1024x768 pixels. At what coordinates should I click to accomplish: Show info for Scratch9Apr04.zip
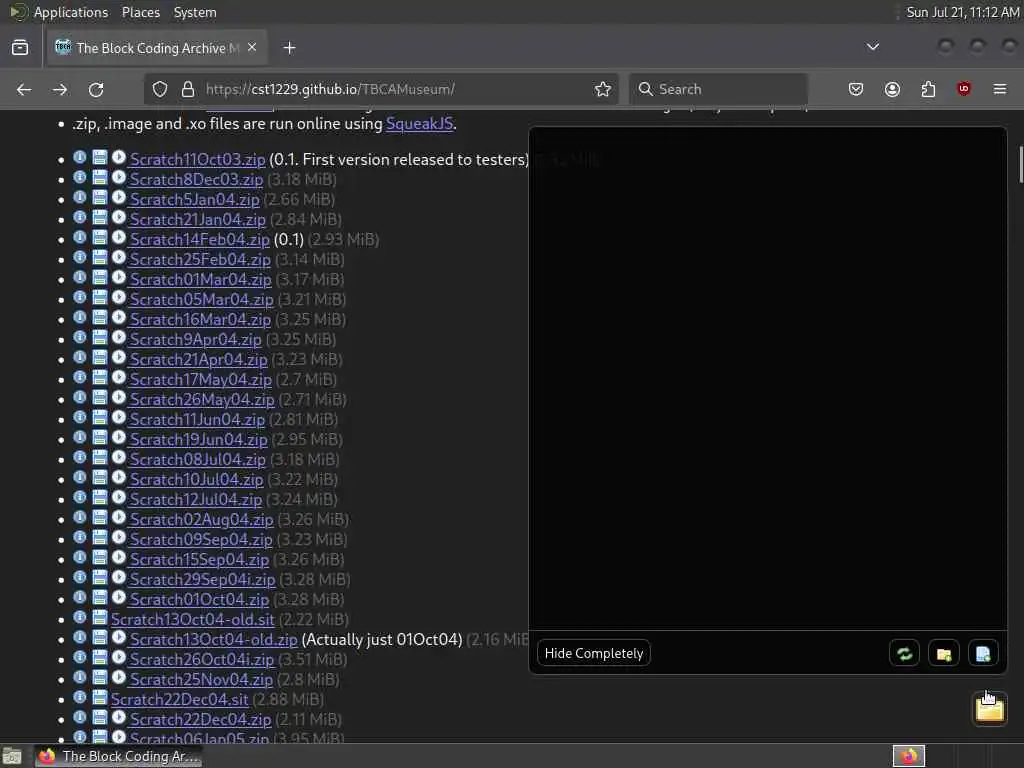(x=80, y=338)
